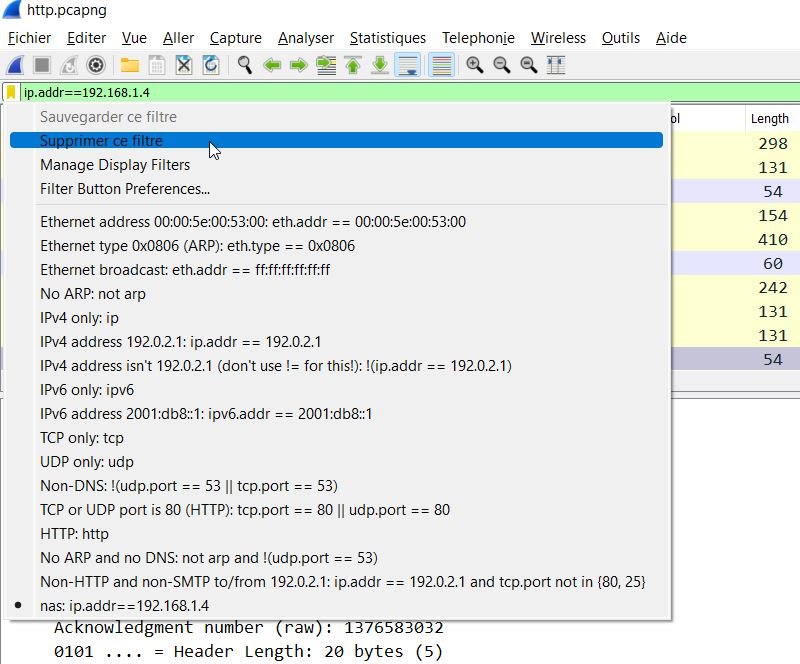The height and width of the screenshot is (664, 800).
Task: Click the start capture shark fin icon
Action: [x=15, y=65]
